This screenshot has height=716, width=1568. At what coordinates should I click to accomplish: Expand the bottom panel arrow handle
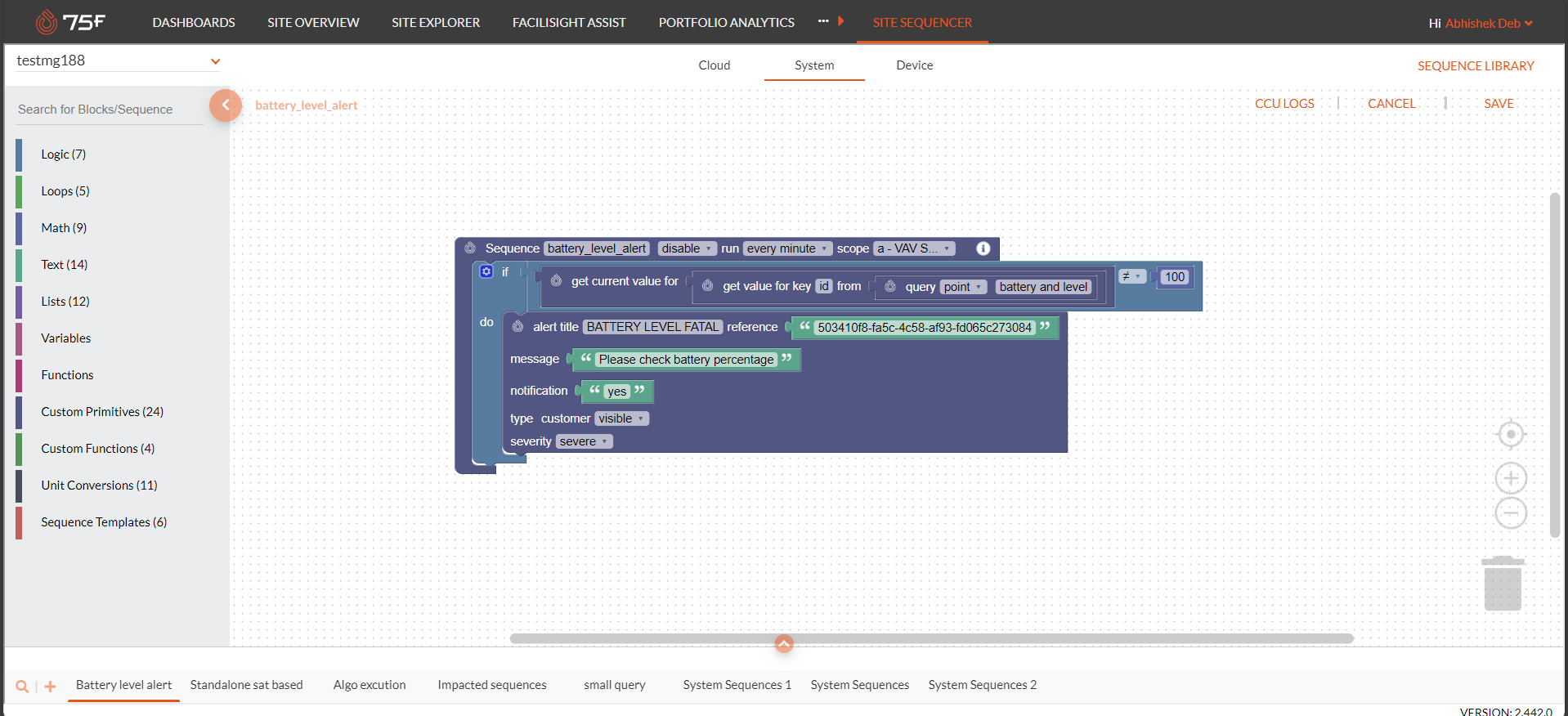pyautogui.click(x=783, y=644)
